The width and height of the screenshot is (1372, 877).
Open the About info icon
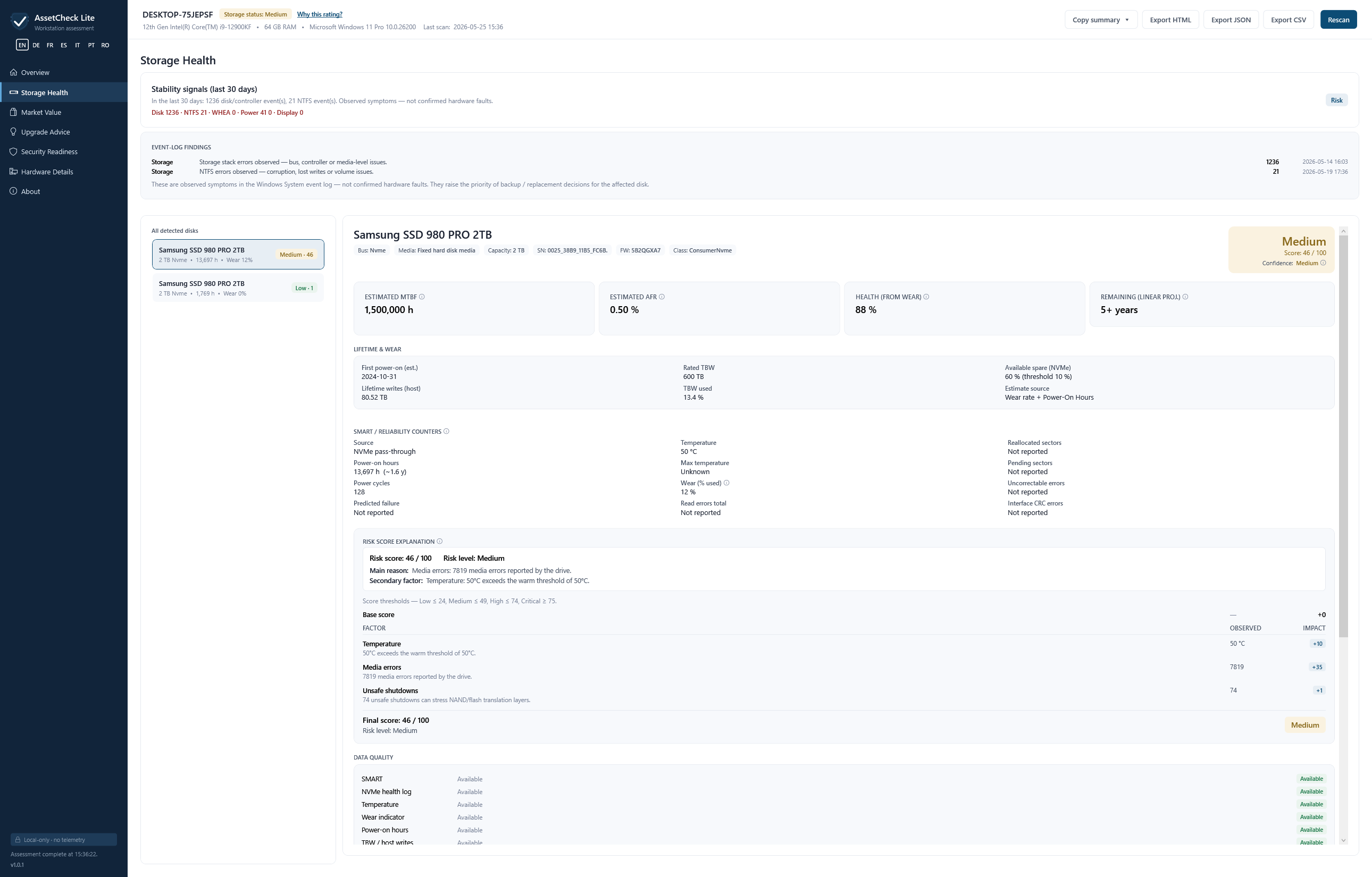point(14,191)
